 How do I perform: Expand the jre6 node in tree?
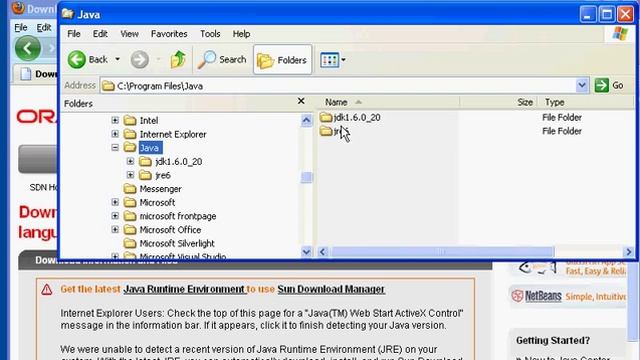pos(130,175)
